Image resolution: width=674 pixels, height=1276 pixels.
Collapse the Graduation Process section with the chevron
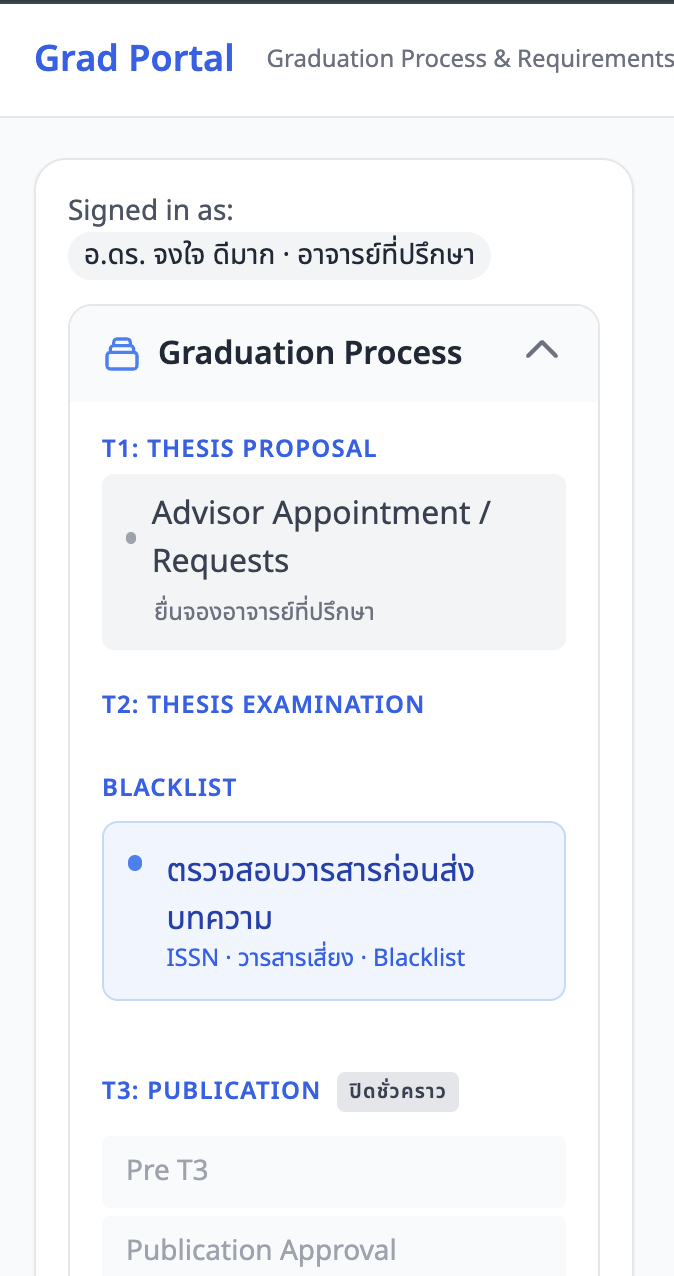(x=542, y=351)
